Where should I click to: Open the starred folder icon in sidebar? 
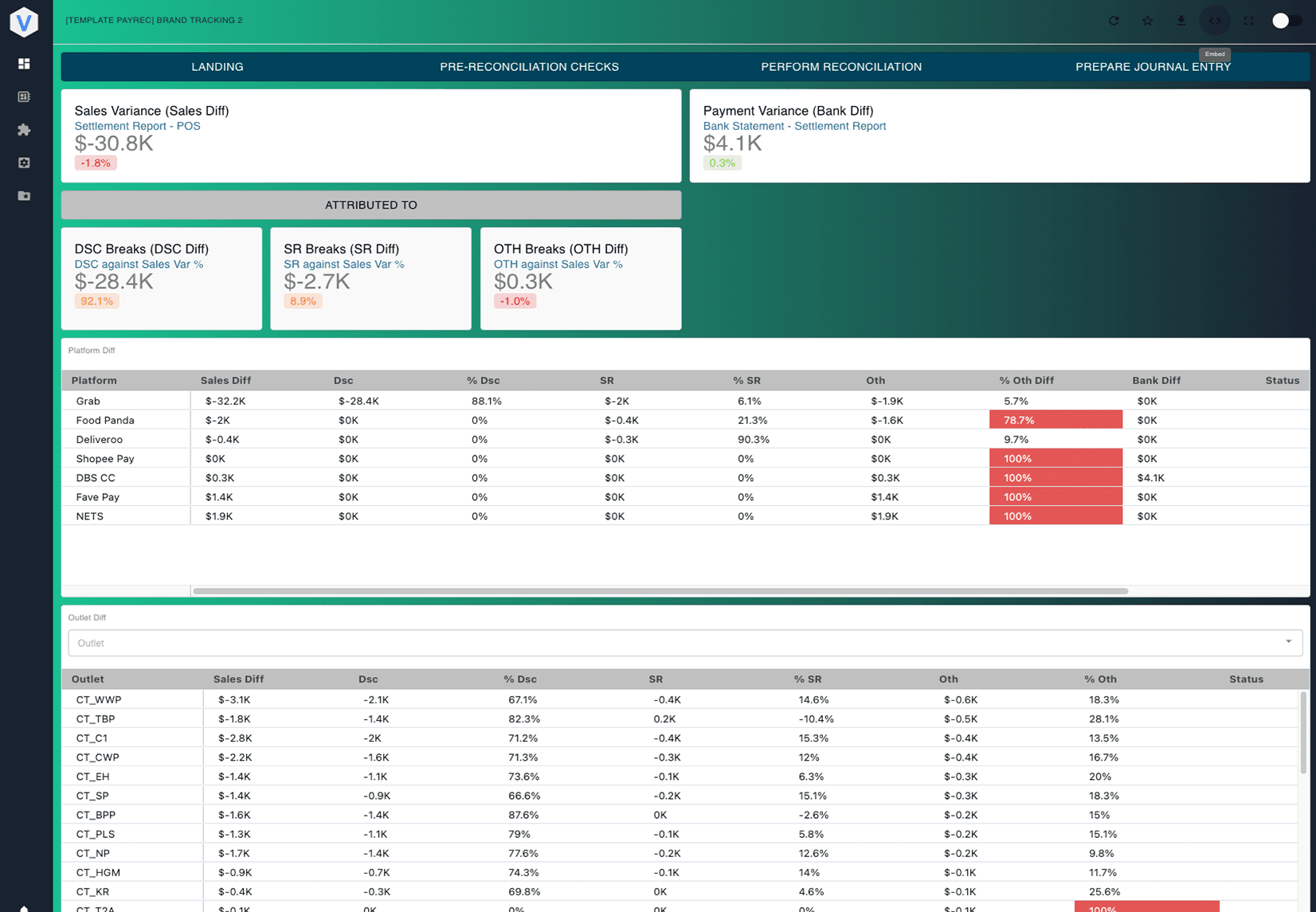(24, 196)
